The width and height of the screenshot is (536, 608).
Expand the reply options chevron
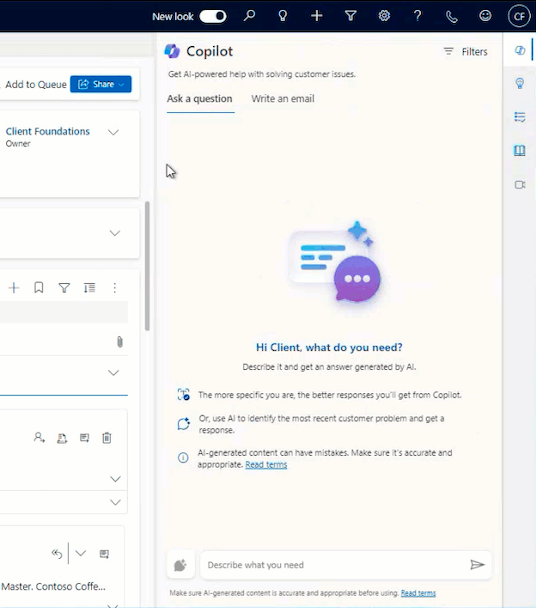coord(81,553)
